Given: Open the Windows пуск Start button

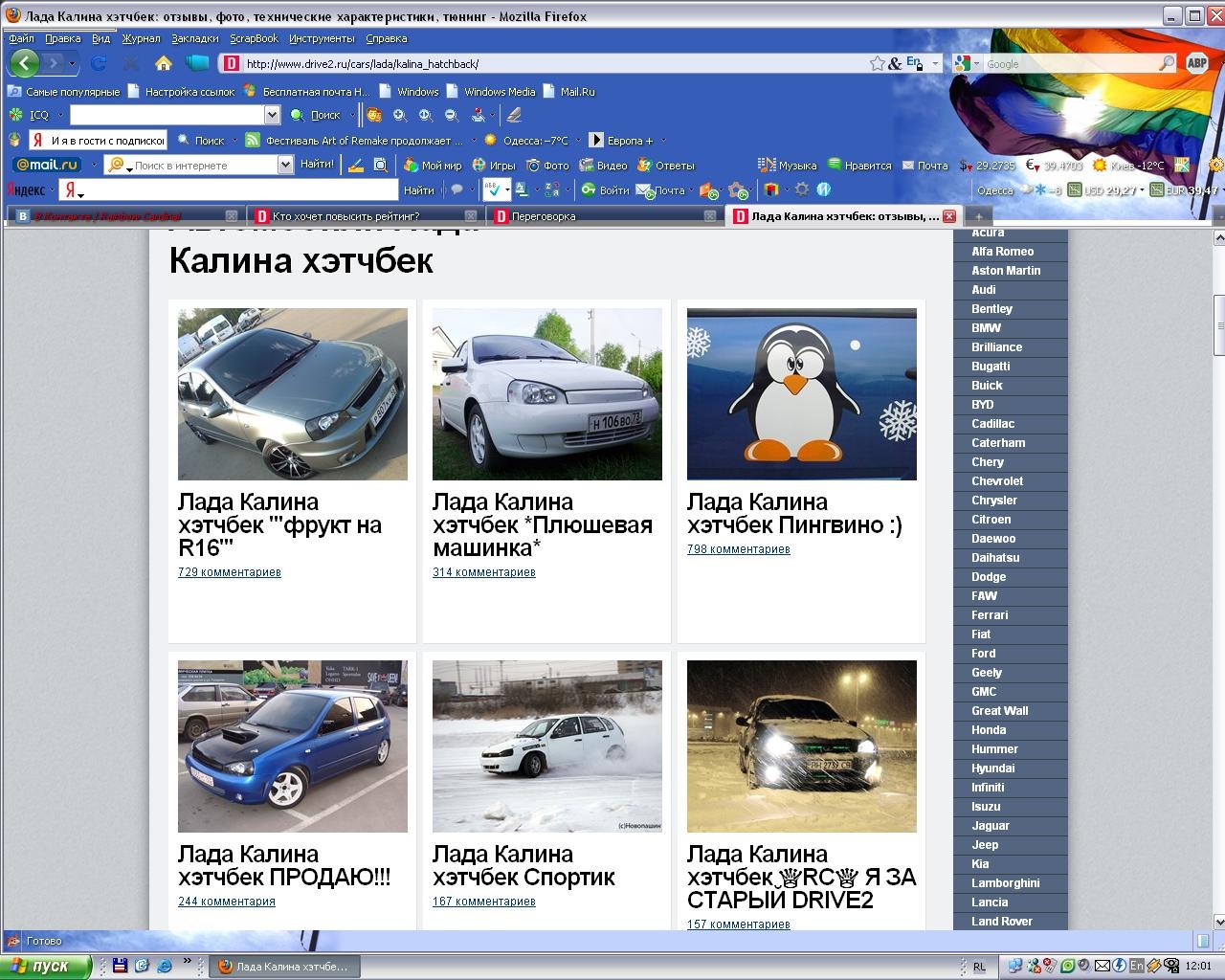Looking at the screenshot, I should [46, 966].
